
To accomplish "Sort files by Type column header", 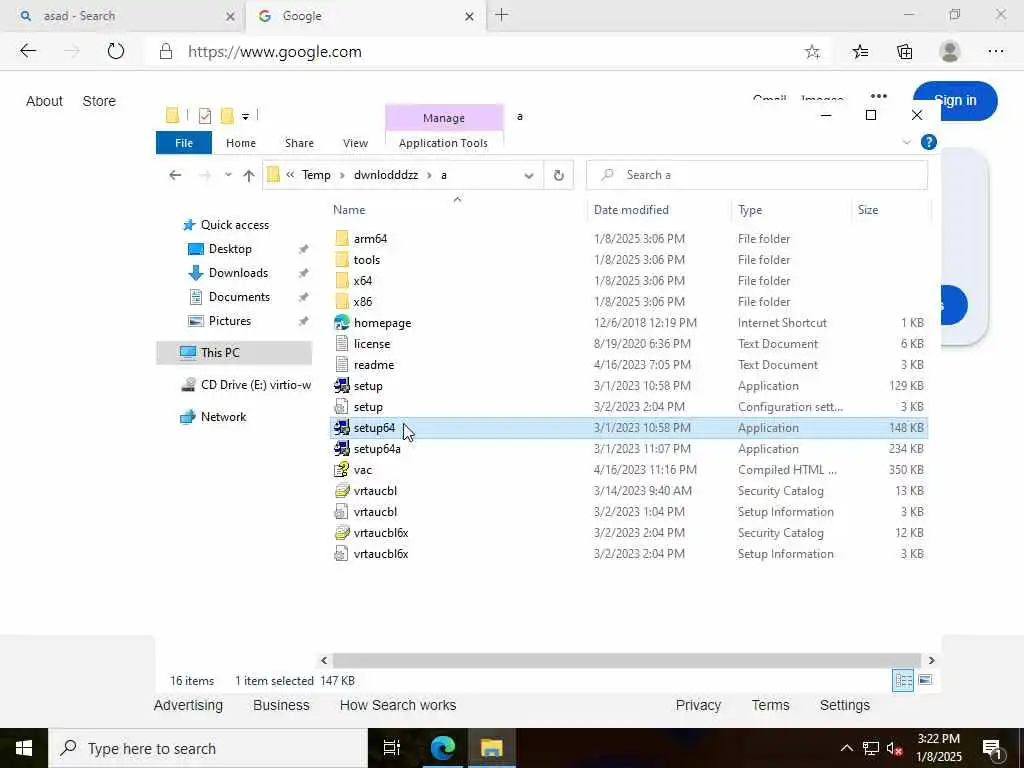I will click(750, 210).
